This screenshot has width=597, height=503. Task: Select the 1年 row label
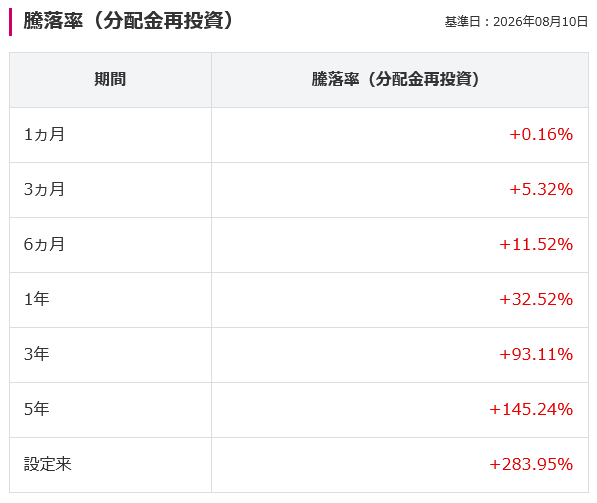[37, 299]
